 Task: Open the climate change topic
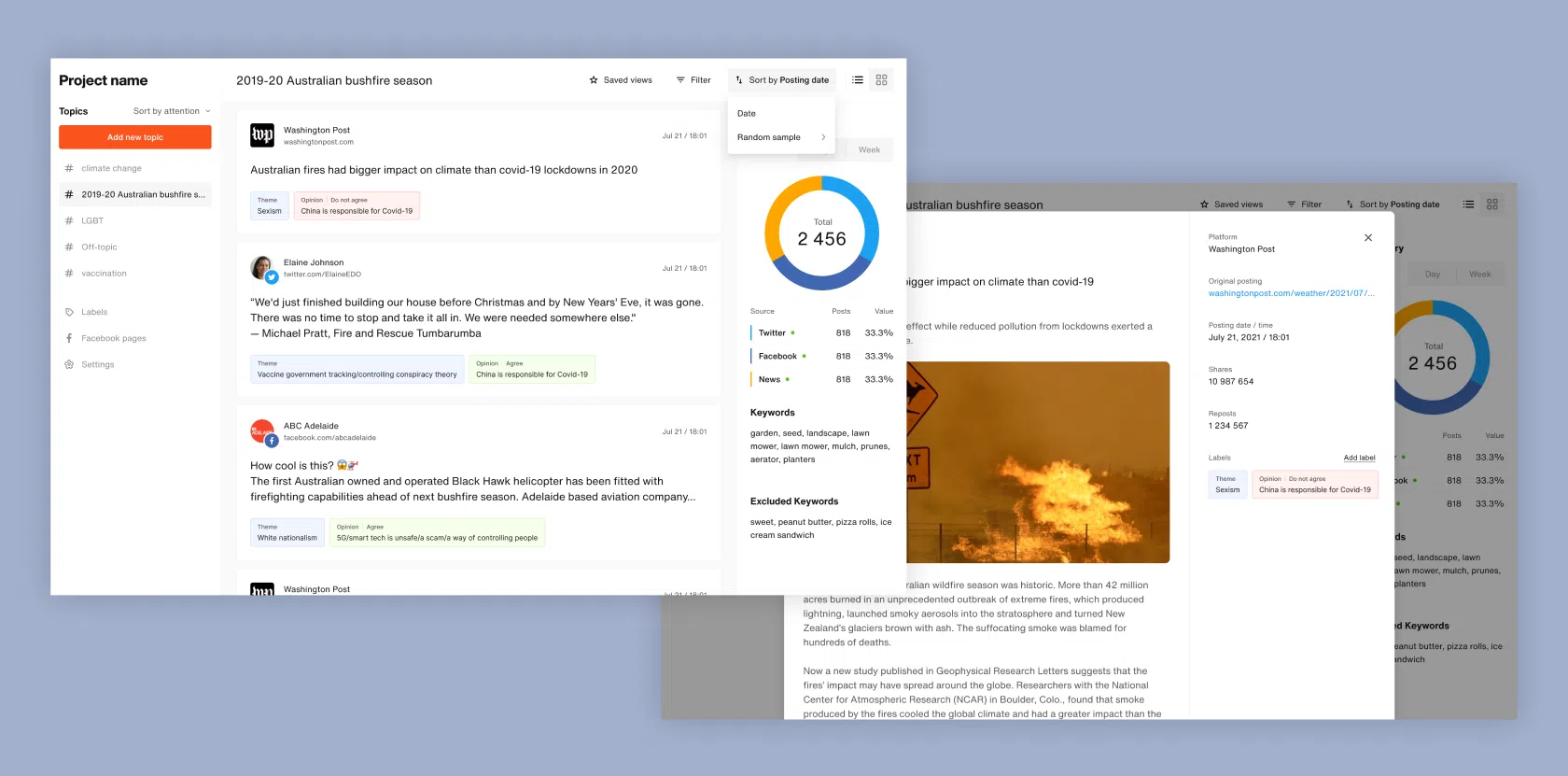click(x=111, y=169)
